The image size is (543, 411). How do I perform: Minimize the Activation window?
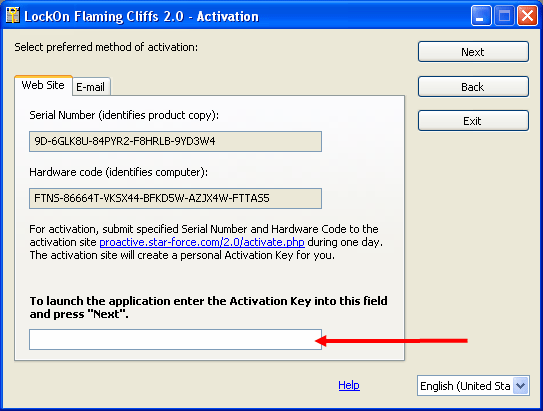click(x=481, y=16)
